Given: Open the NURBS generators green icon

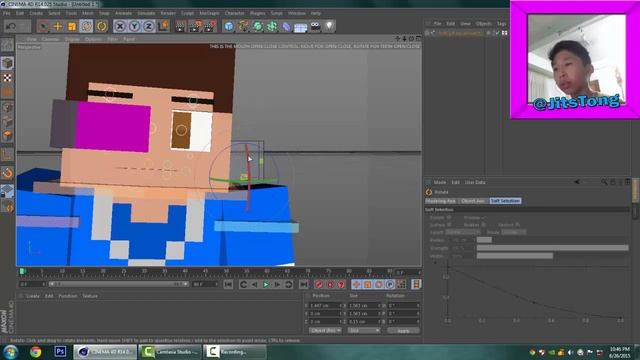Looking at the screenshot, I should coord(258,26).
